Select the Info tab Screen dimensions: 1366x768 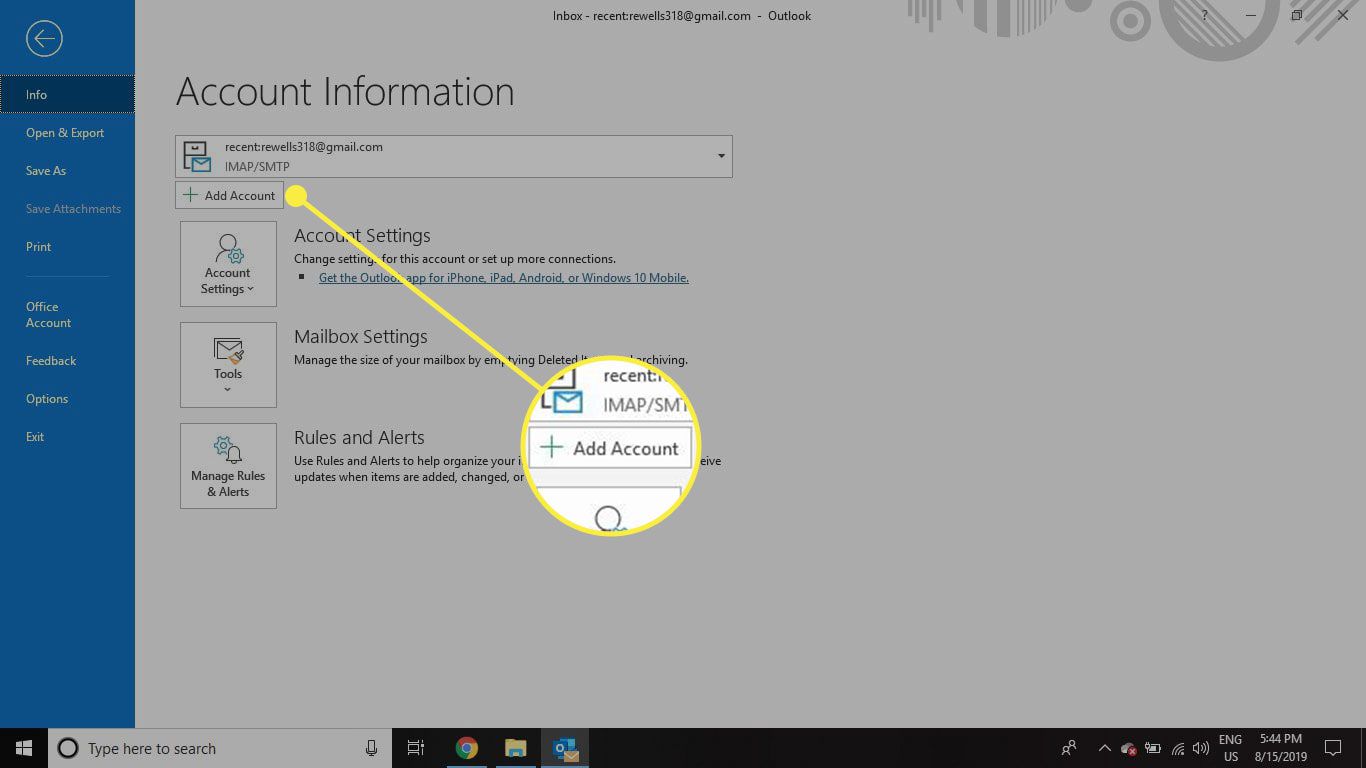coord(67,94)
